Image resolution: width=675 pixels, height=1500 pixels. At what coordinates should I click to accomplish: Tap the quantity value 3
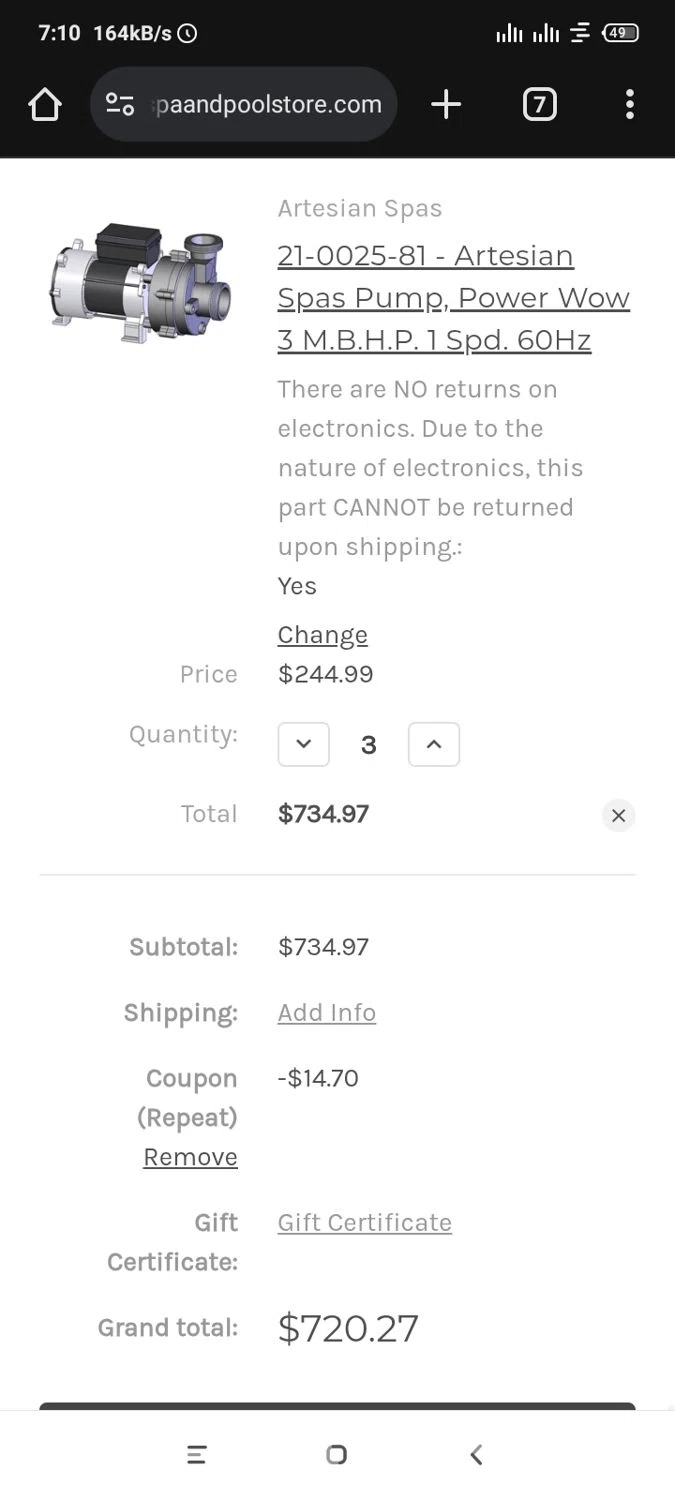point(368,745)
